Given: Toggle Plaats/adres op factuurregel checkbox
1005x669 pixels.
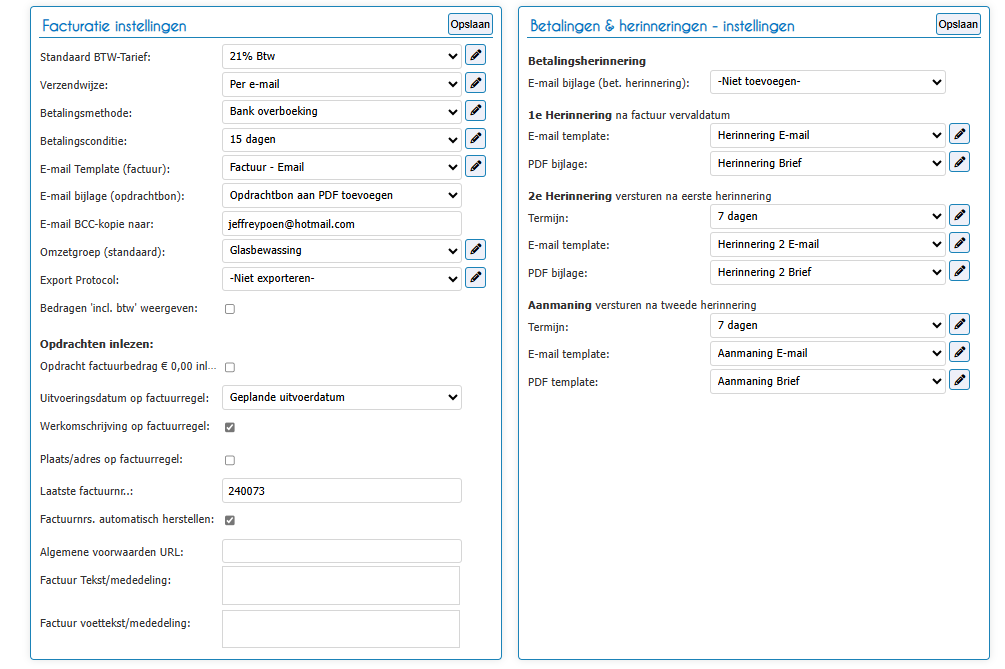Looking at the screenshot, I should point(230,460).
